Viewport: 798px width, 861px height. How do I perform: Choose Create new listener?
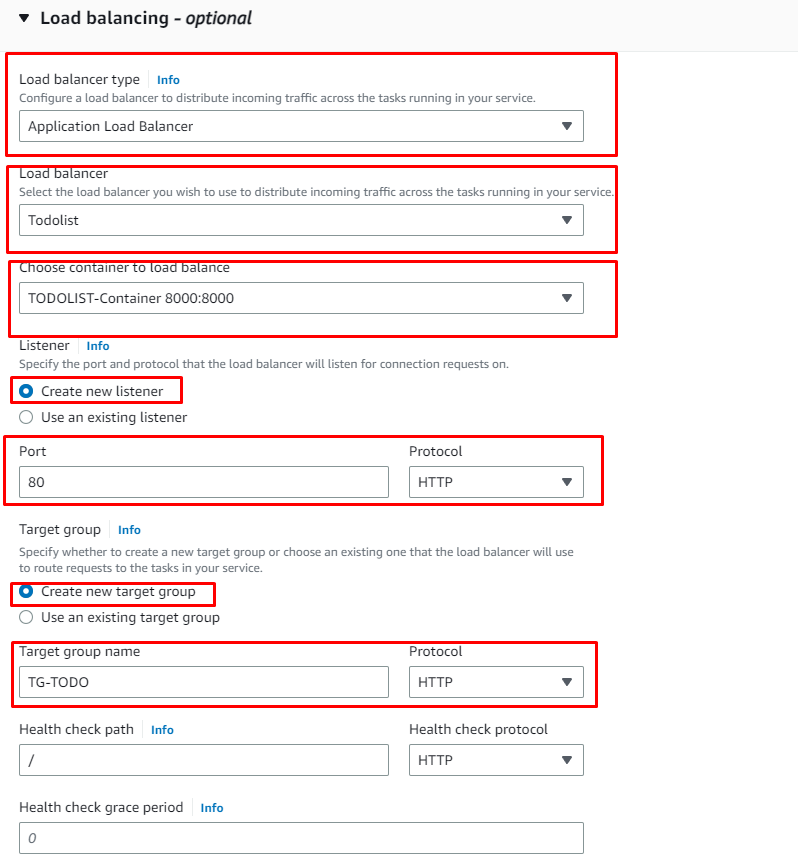24,390
